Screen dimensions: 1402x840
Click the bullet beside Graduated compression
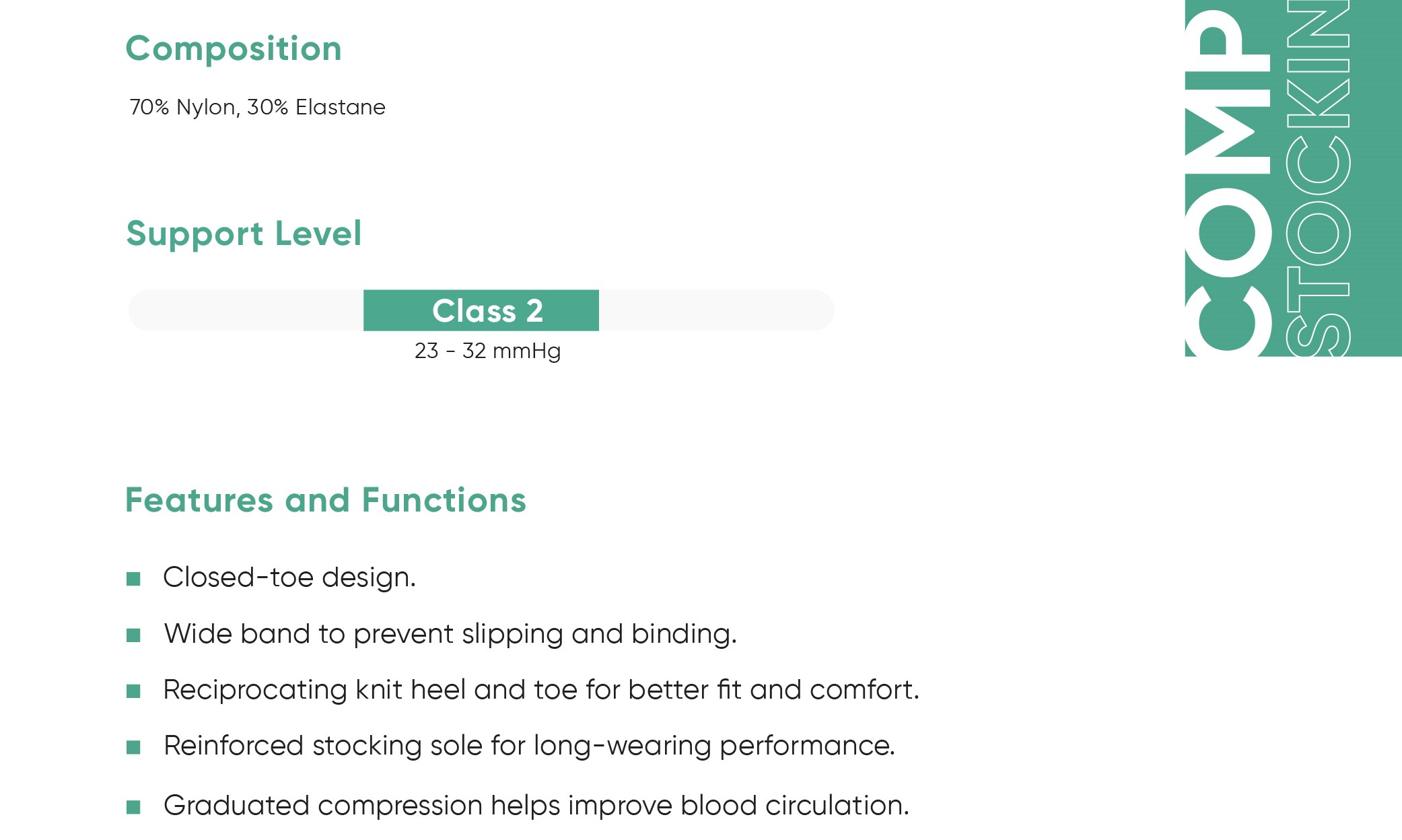[133, 807]
